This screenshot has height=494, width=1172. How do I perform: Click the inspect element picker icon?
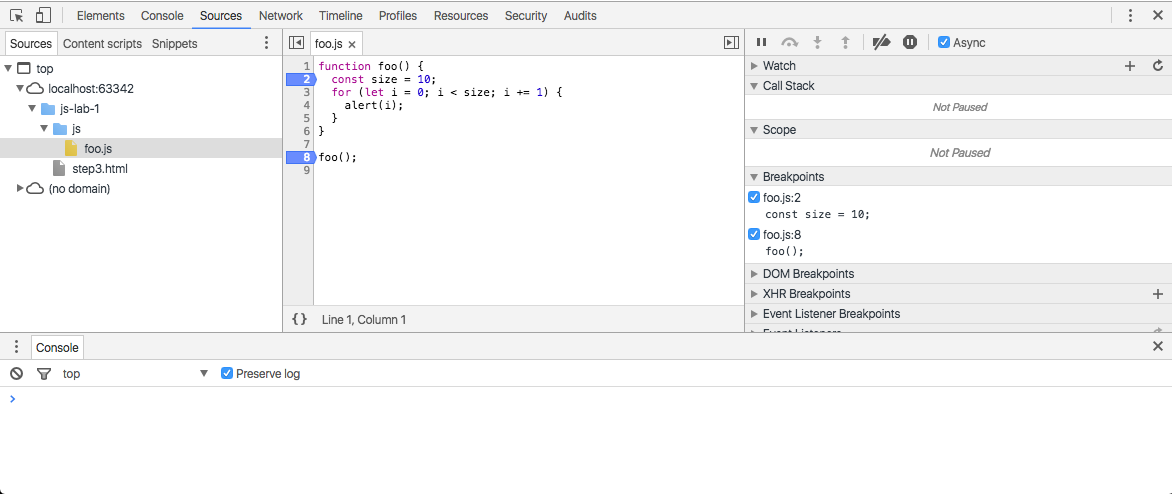point(17,16)
